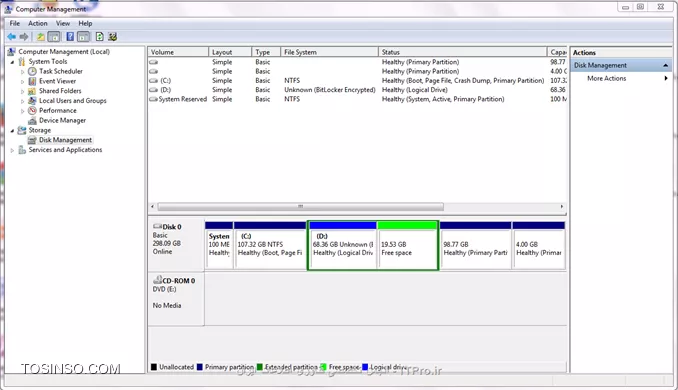
Task: Click the Capacity column header at right edge
Action: (x=557, y=52)
